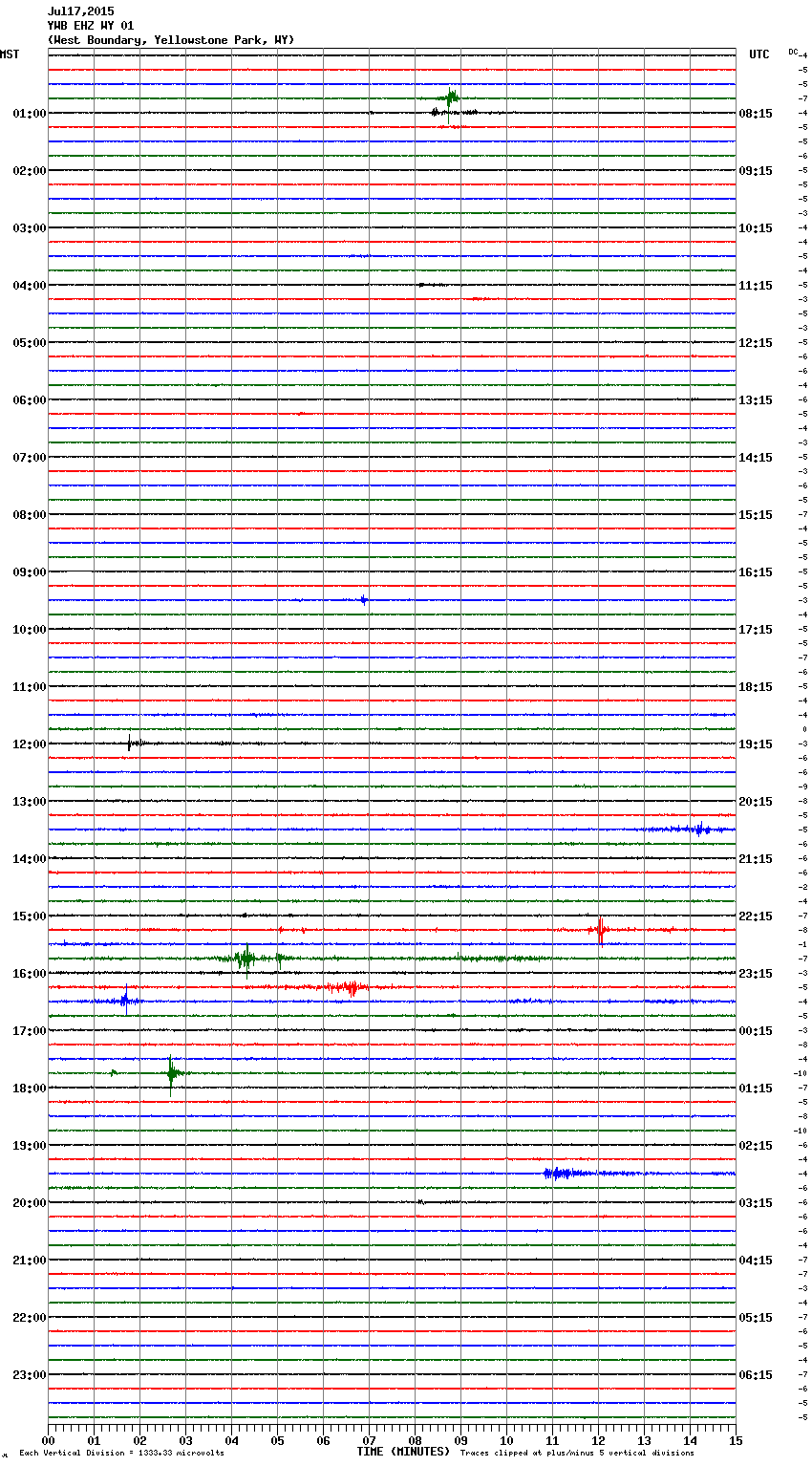Click the 08:15 UTC row label
This screenshot has height=1466, width=812.
tap(756, 114)
